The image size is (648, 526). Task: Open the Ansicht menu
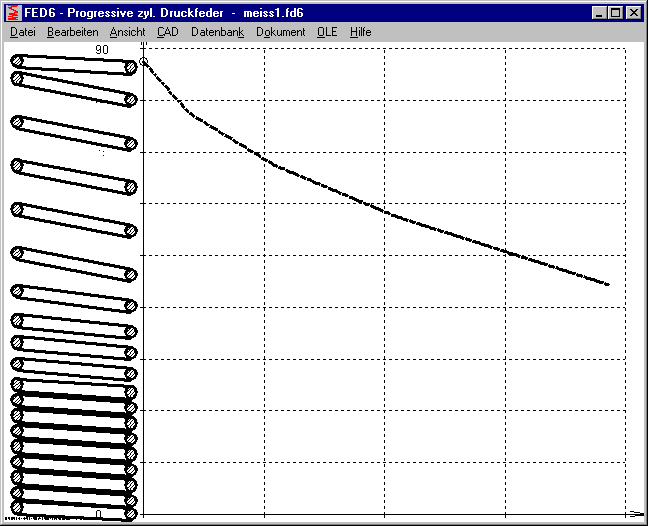127,32
